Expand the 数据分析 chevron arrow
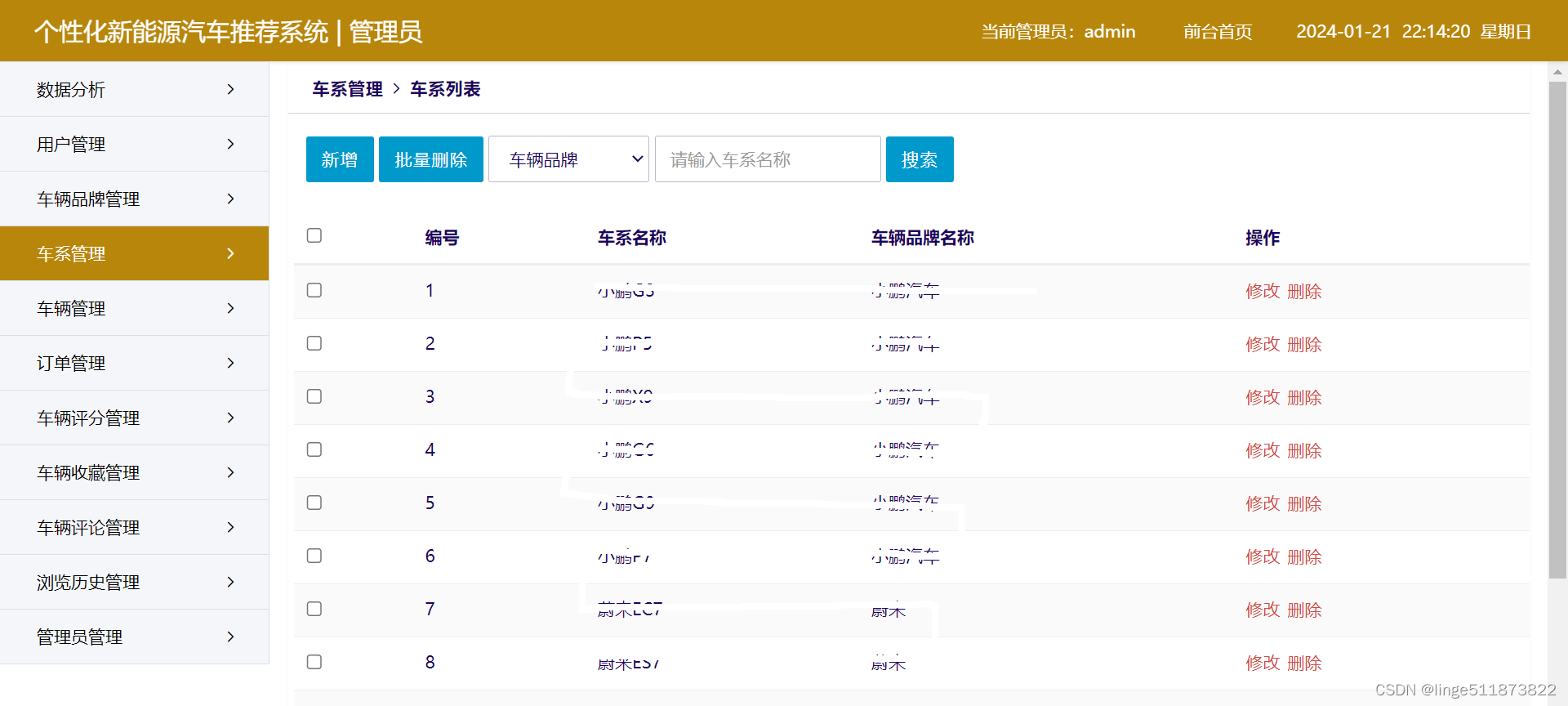 pyautogui.click(x=230, y=89)
